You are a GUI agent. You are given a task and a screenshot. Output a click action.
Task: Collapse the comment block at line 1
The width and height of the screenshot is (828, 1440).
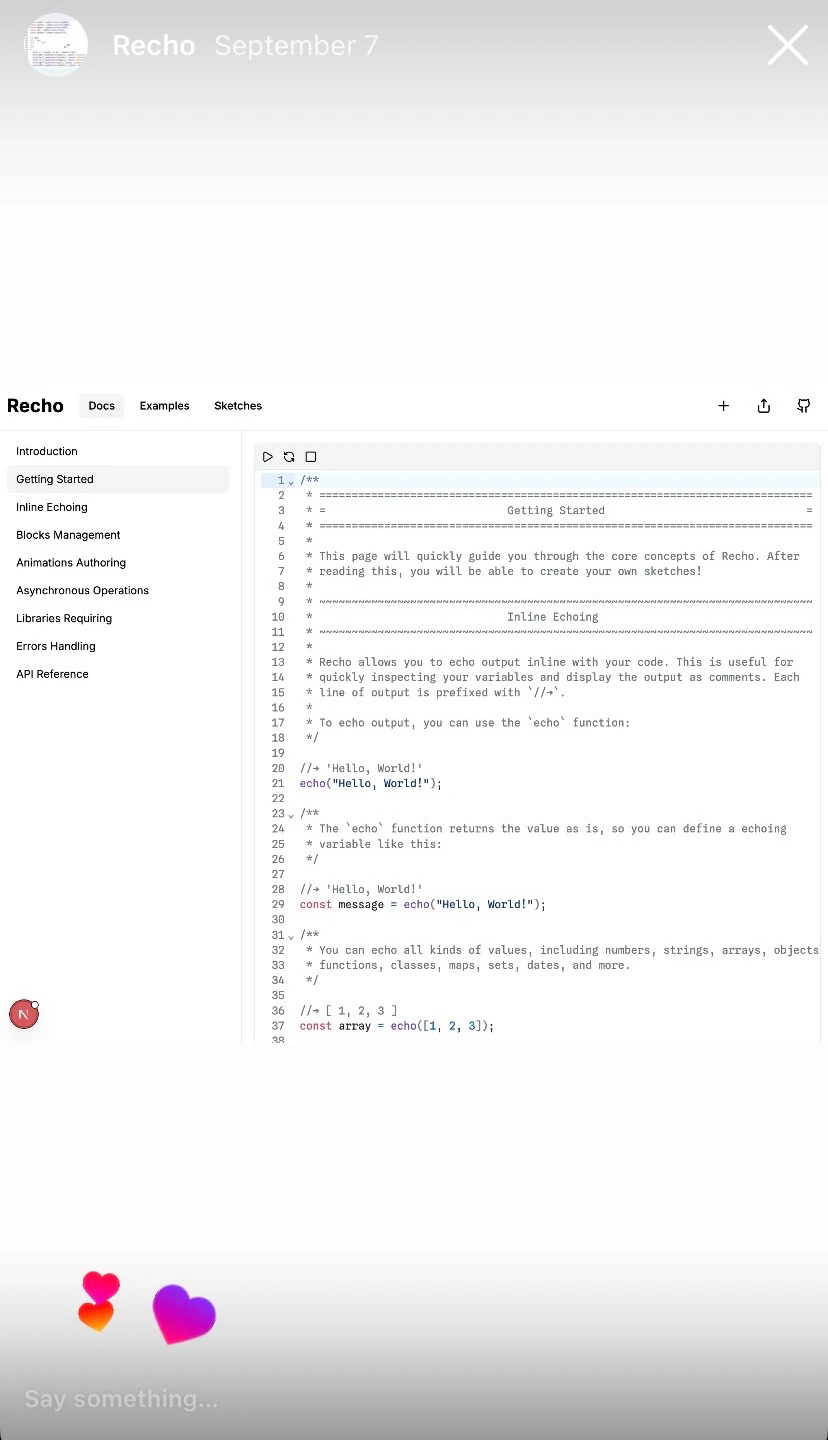click(x=291, y=482)
